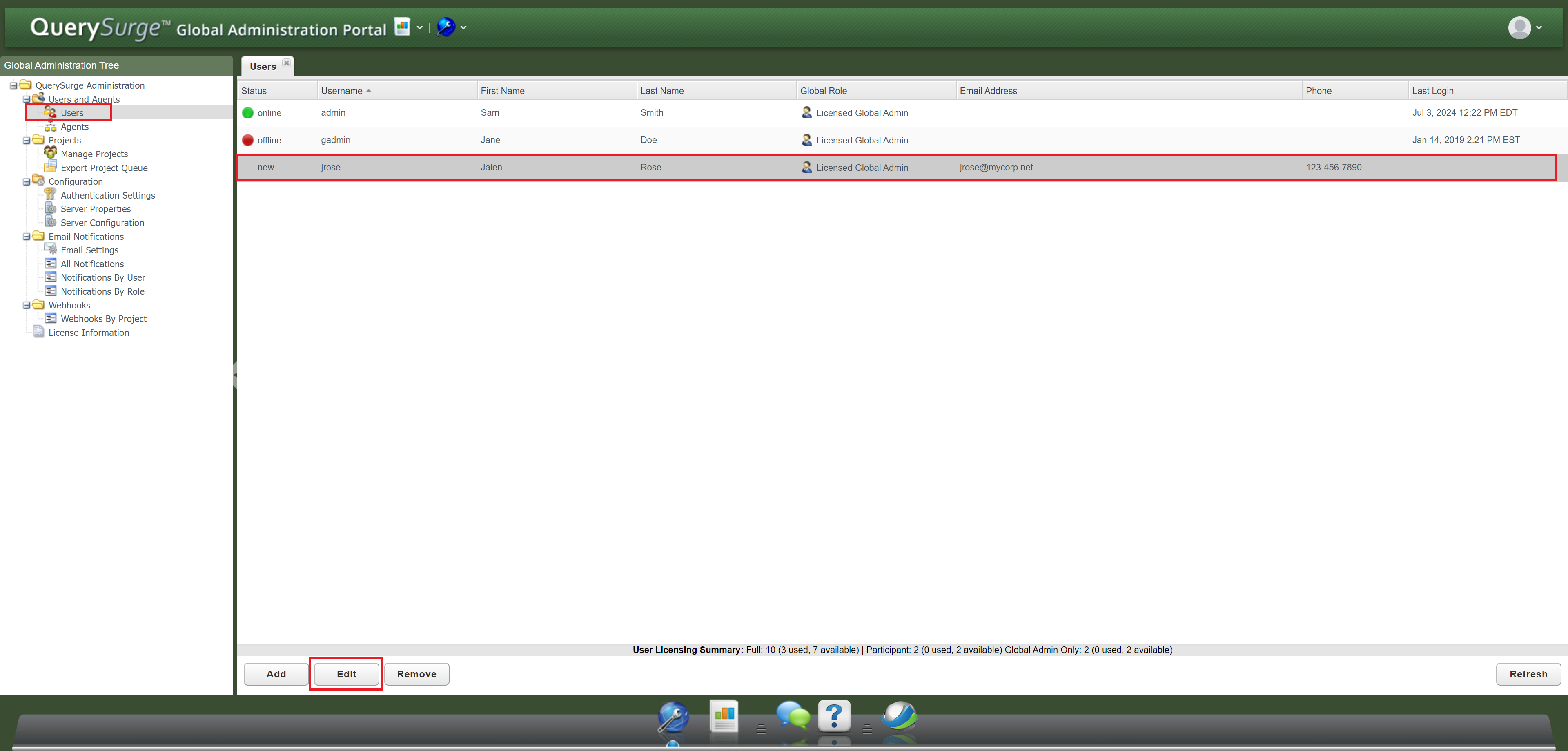Click the User Licensing Summary text

pyautogui.click(x=902, y=650)
